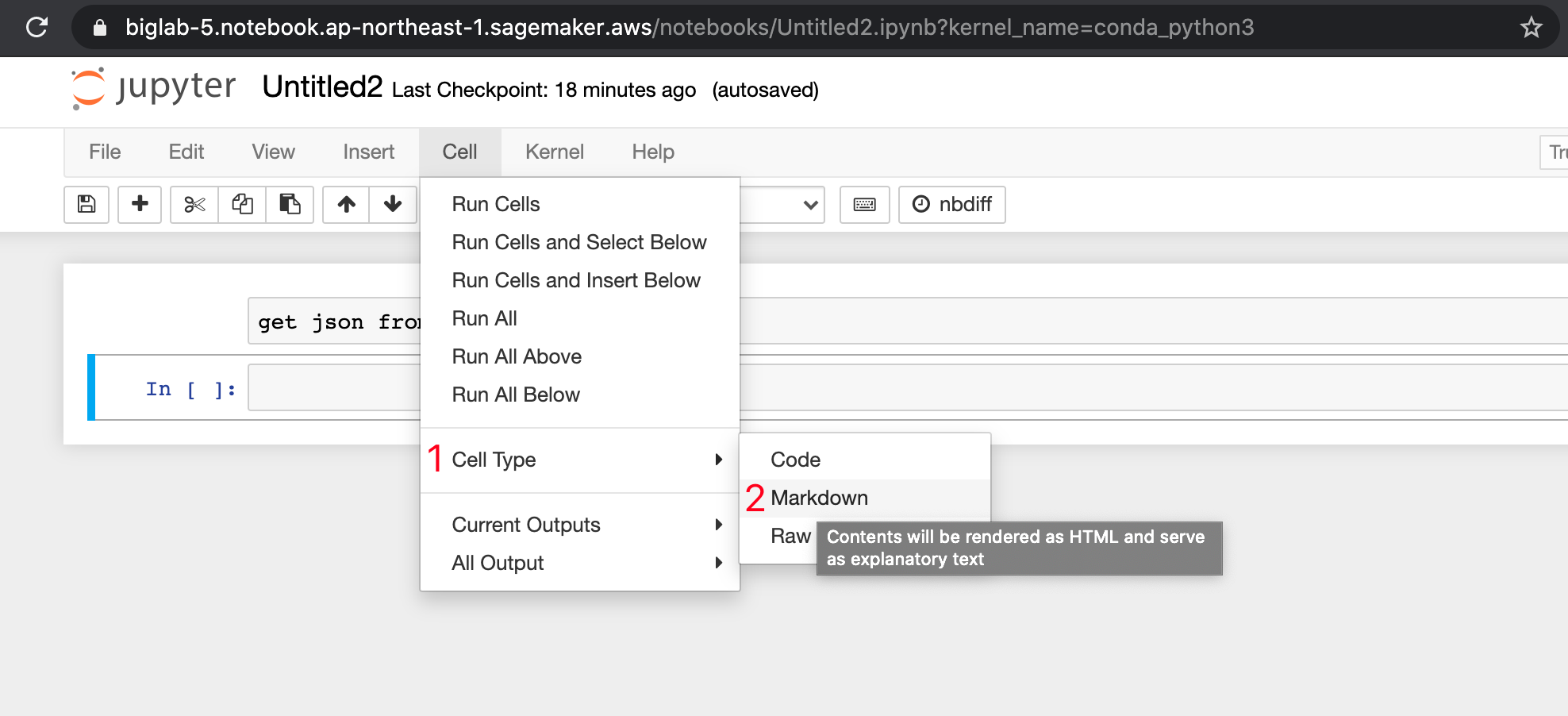
Task: Click the Jupyter logo
Action: [154, 87]
